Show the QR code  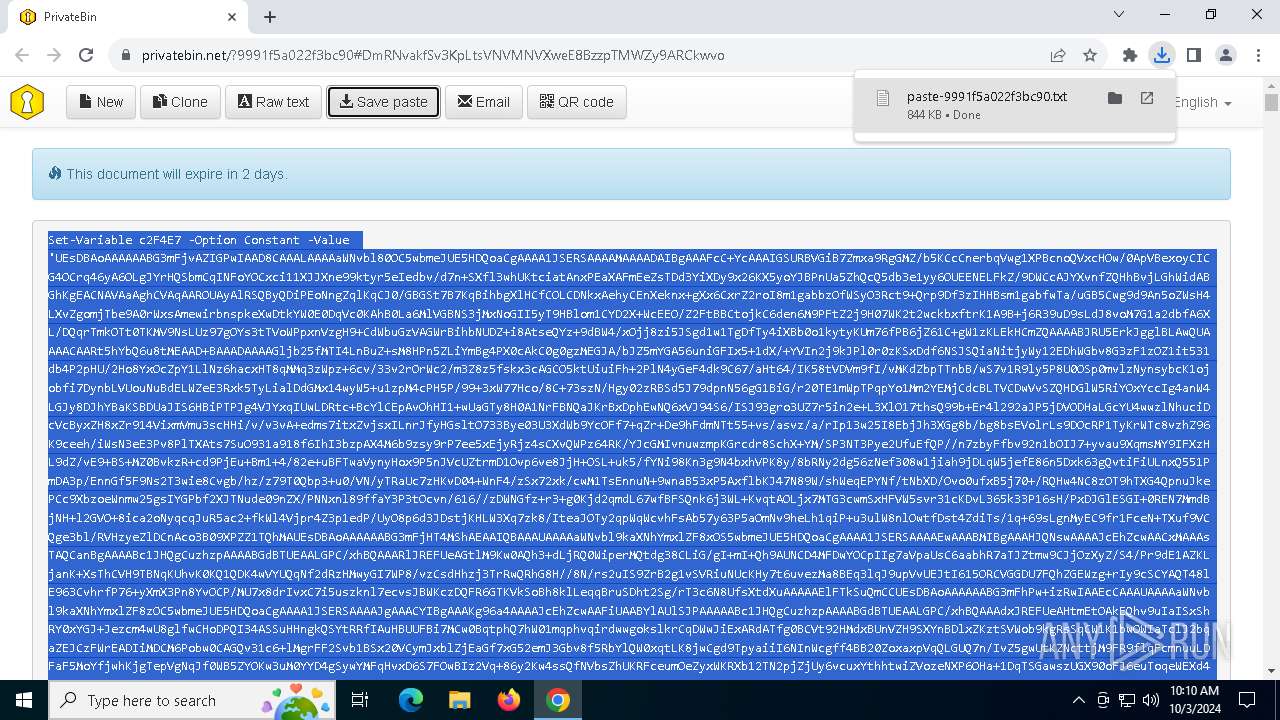[577, 102]
